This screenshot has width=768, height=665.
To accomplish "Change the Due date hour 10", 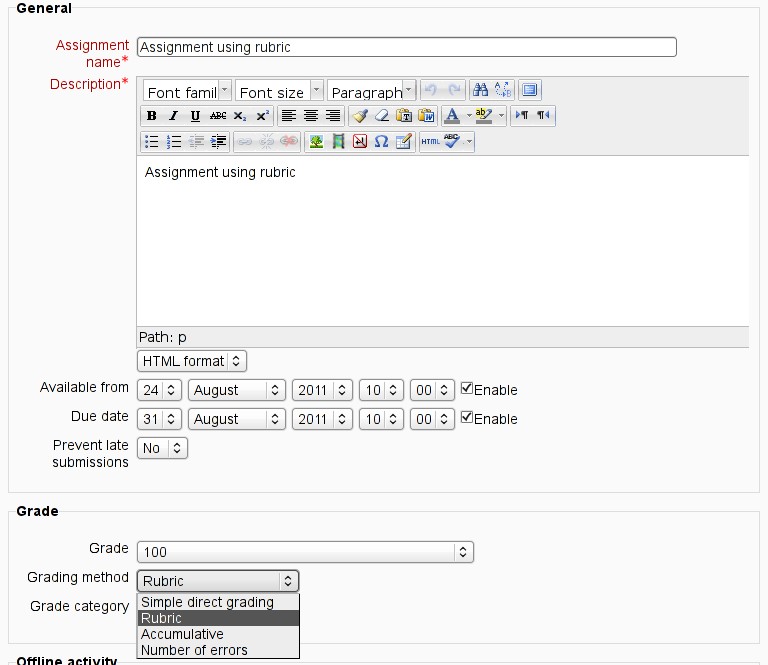I will 381,419.
